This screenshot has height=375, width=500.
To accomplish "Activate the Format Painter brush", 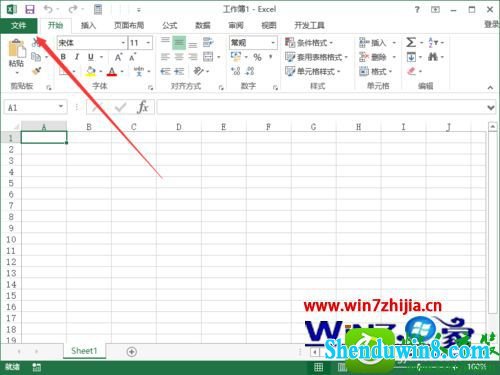I will point(36,71).
